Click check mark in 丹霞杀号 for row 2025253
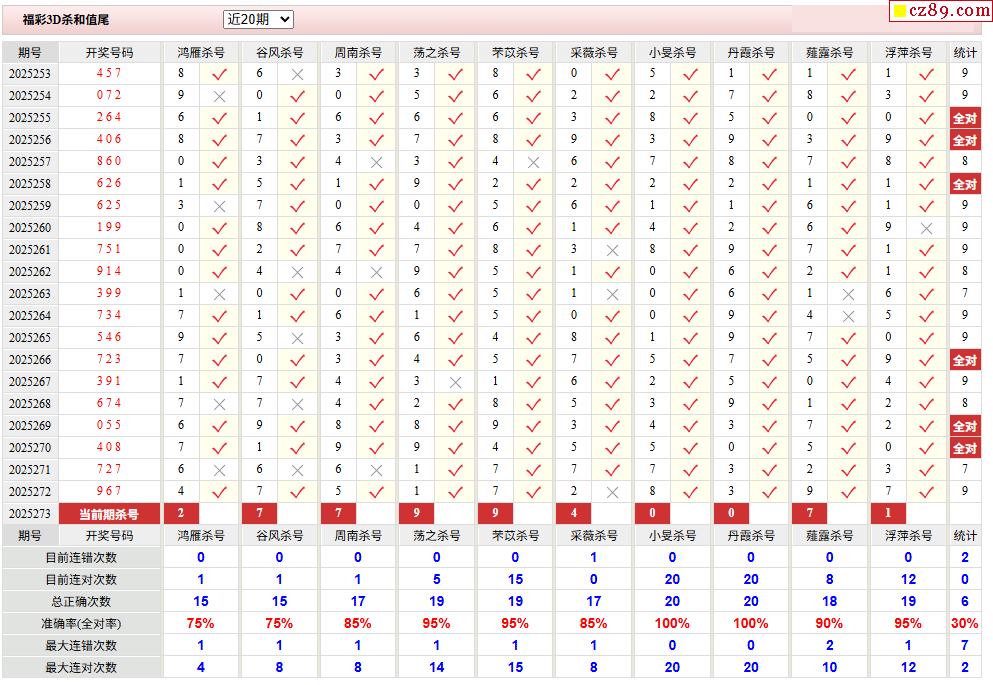The height and width of the screenshot is (685, 993). coord(769,74)
